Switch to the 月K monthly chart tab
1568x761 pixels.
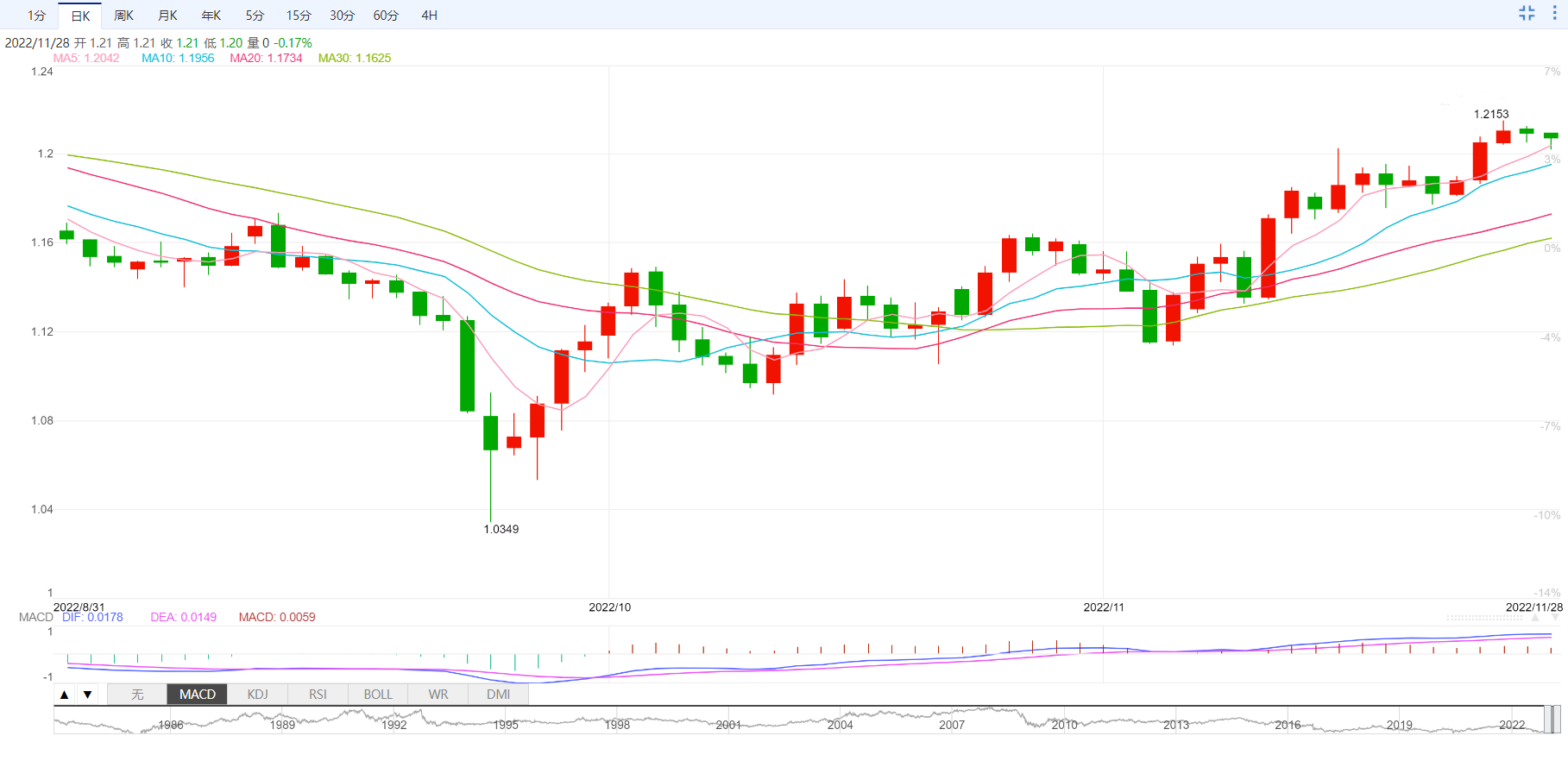167,16
